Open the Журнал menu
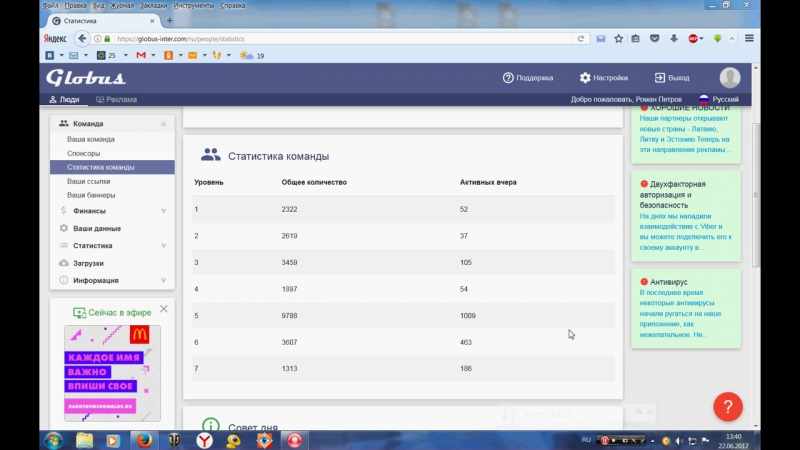The image size is (800, 450). point(122,6)
